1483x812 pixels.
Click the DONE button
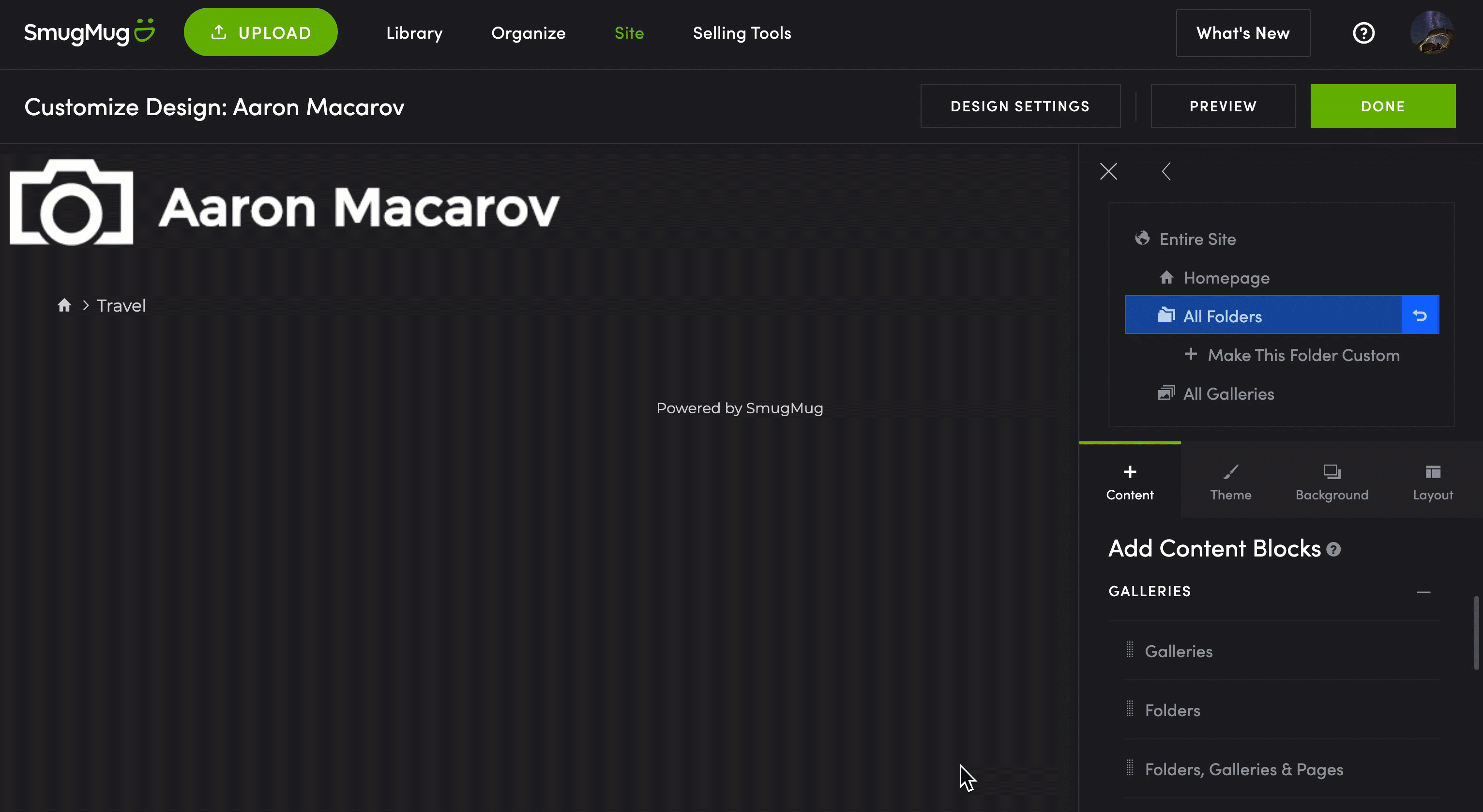(x=1382, y=106)
